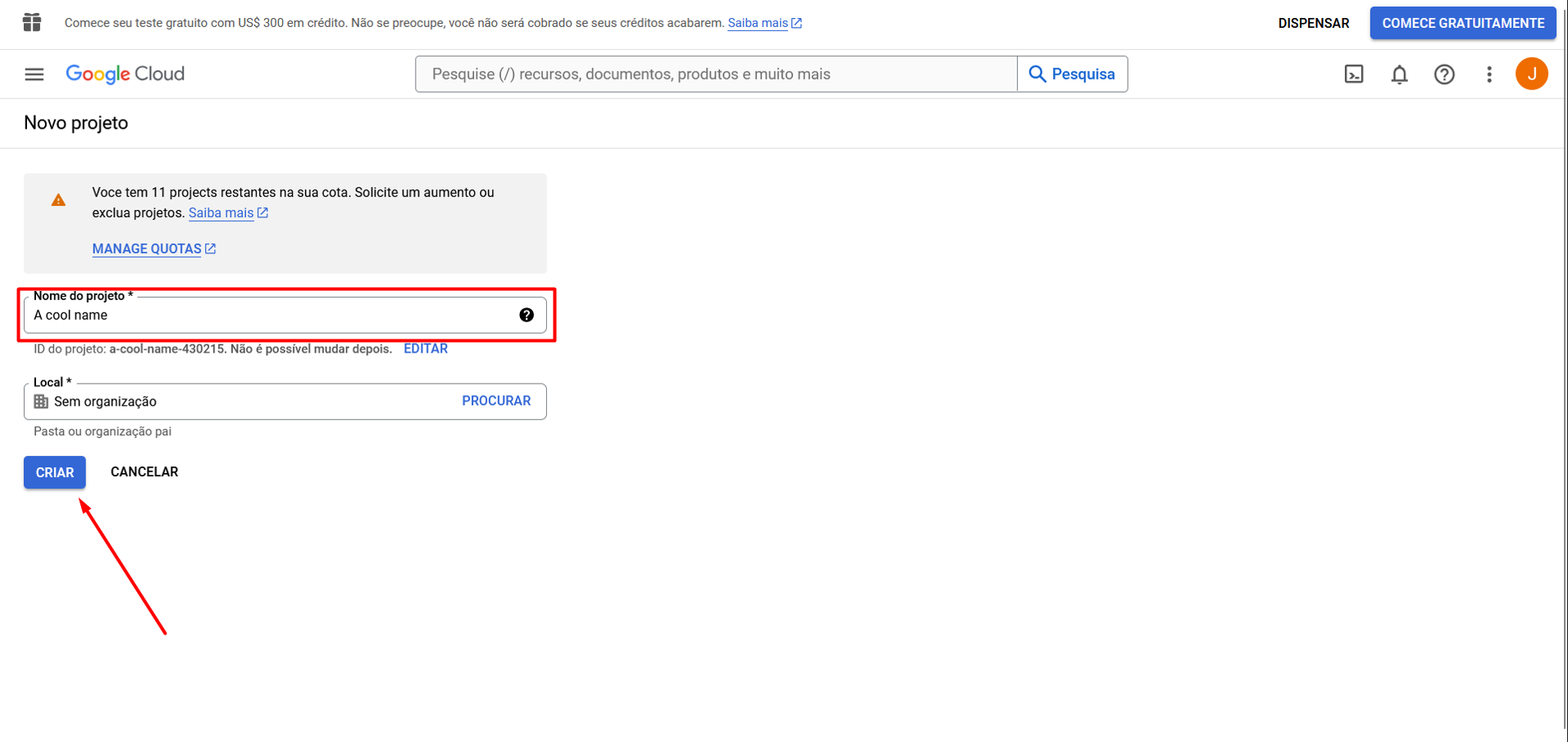Click the project name help tooltip icon
This screenshot has width=1568, height=742.
[x=526, y=315]
